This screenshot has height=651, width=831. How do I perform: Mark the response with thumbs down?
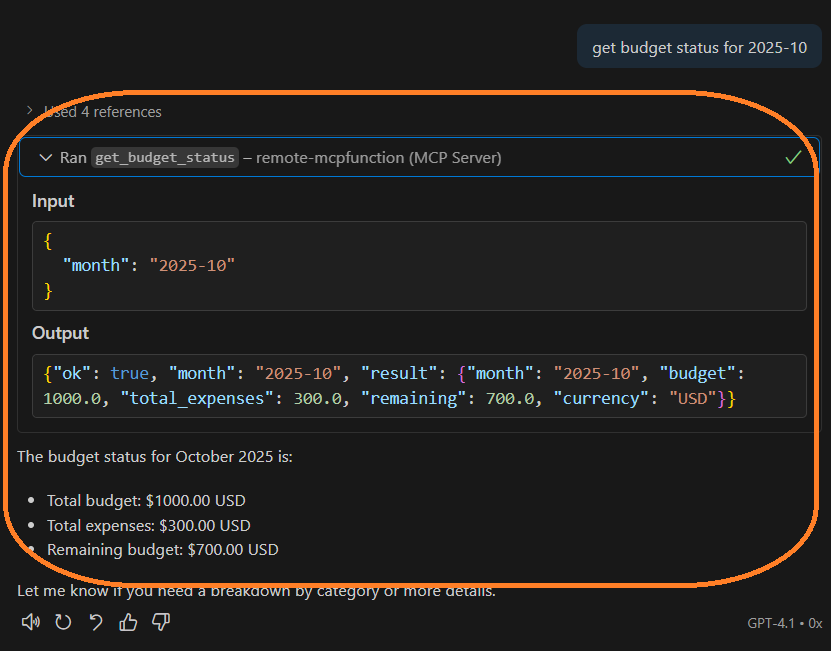click(x=160, y=622)
